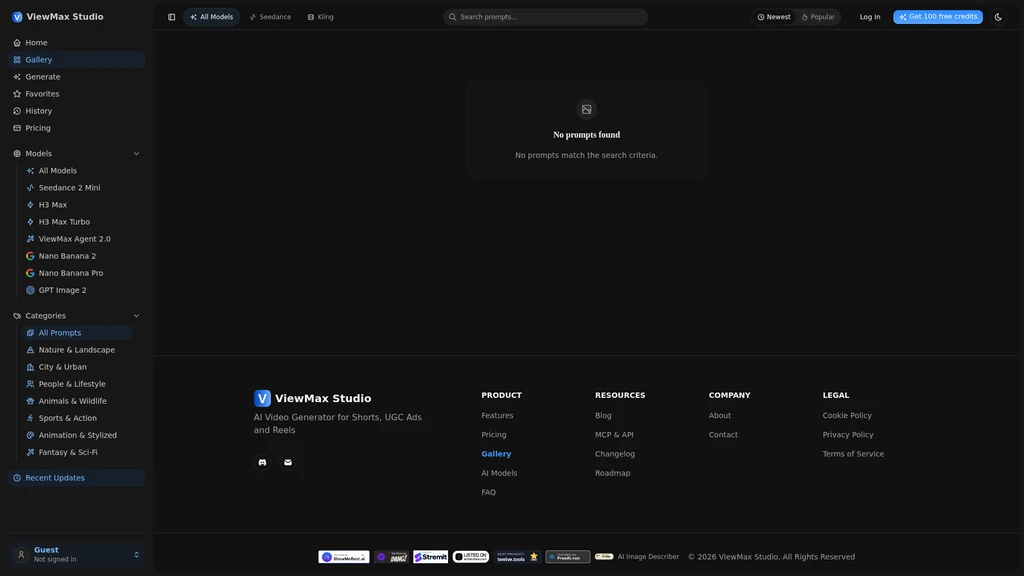Open the MCP & API footer link

[614, 434]
